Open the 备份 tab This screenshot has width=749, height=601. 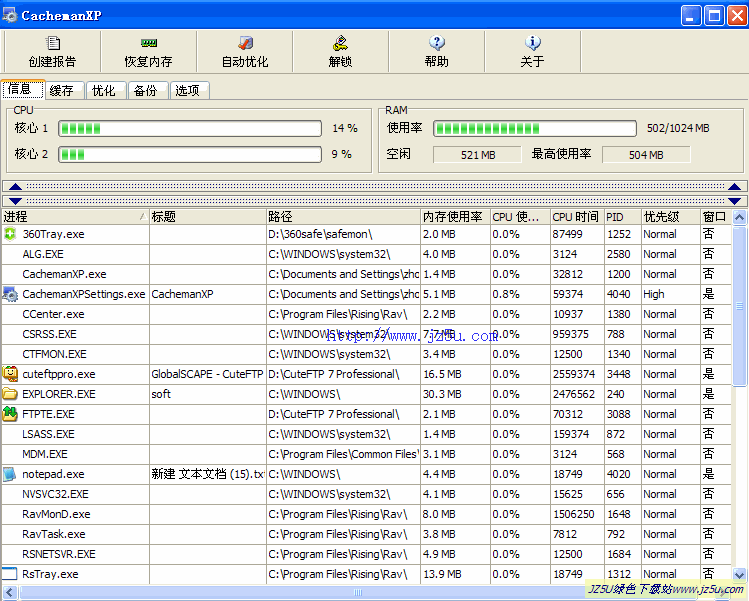148,90
